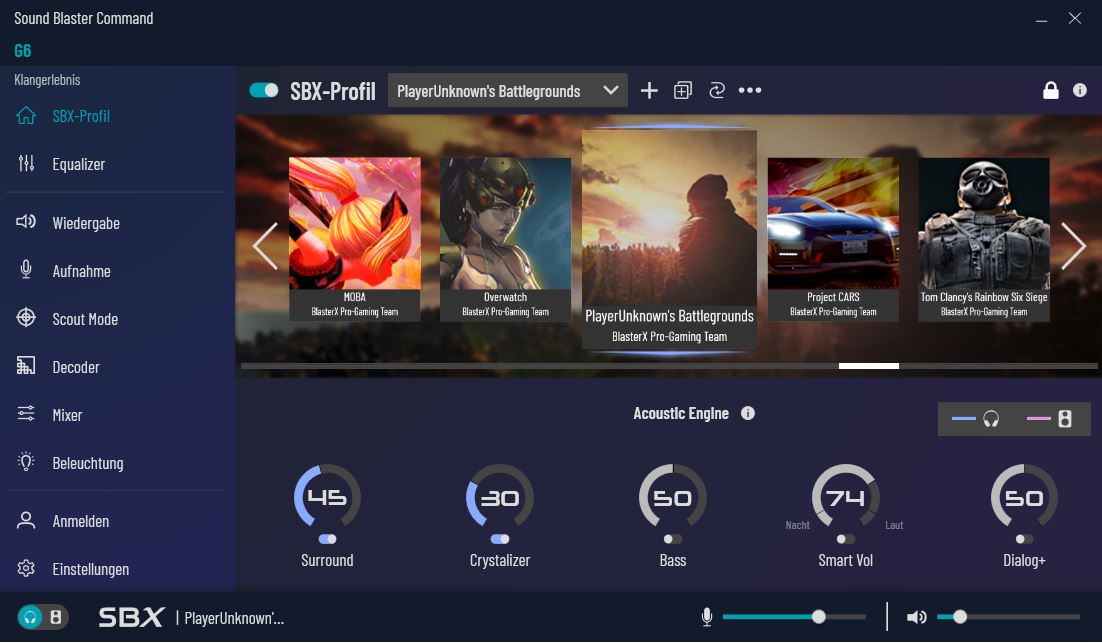Click the G6 device label
Image resolution: width=1102 pixels, height=643 pixels.
pyautogui.click(x=22, y=51)
